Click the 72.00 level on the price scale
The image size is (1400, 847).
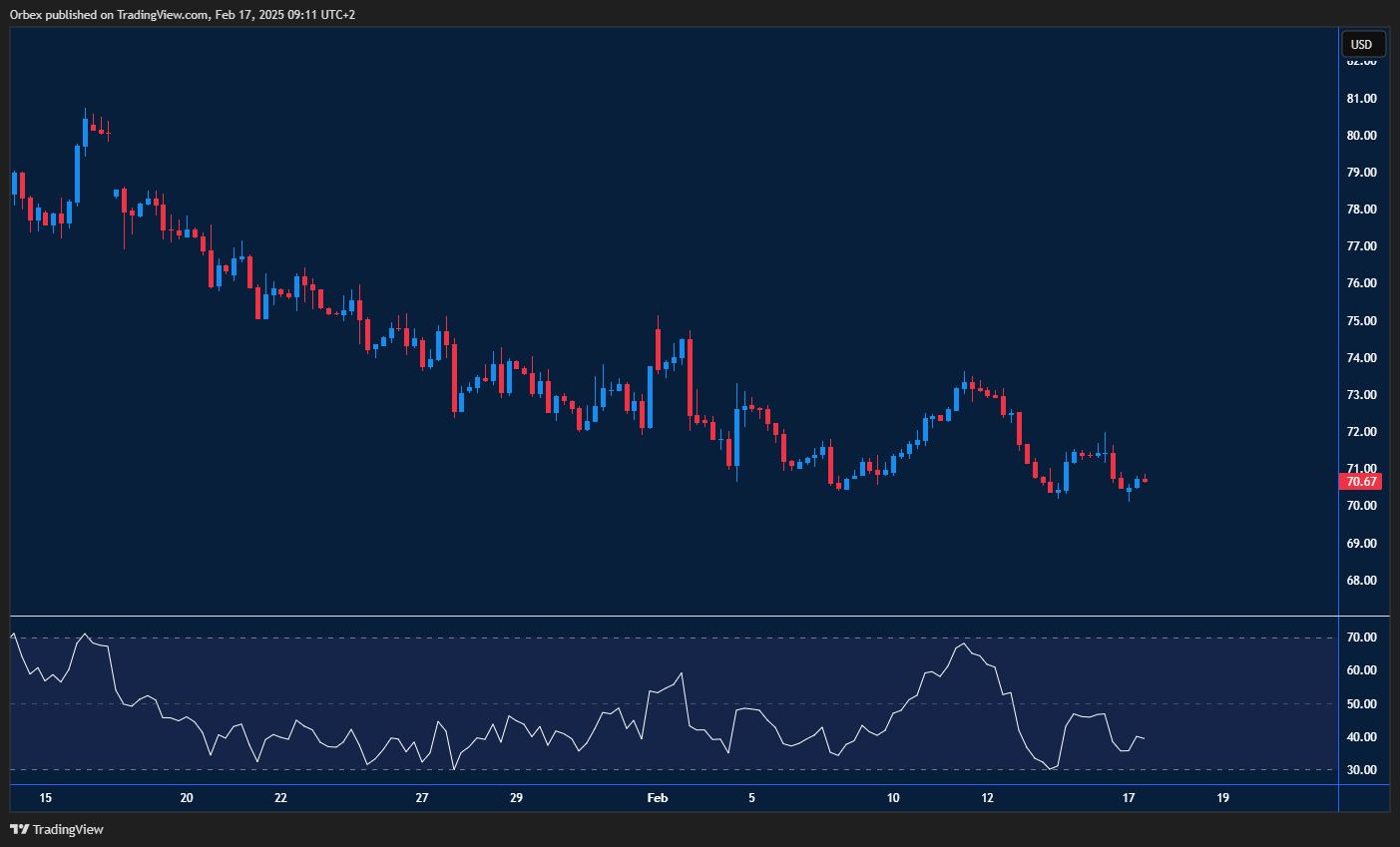[1363, 431]
